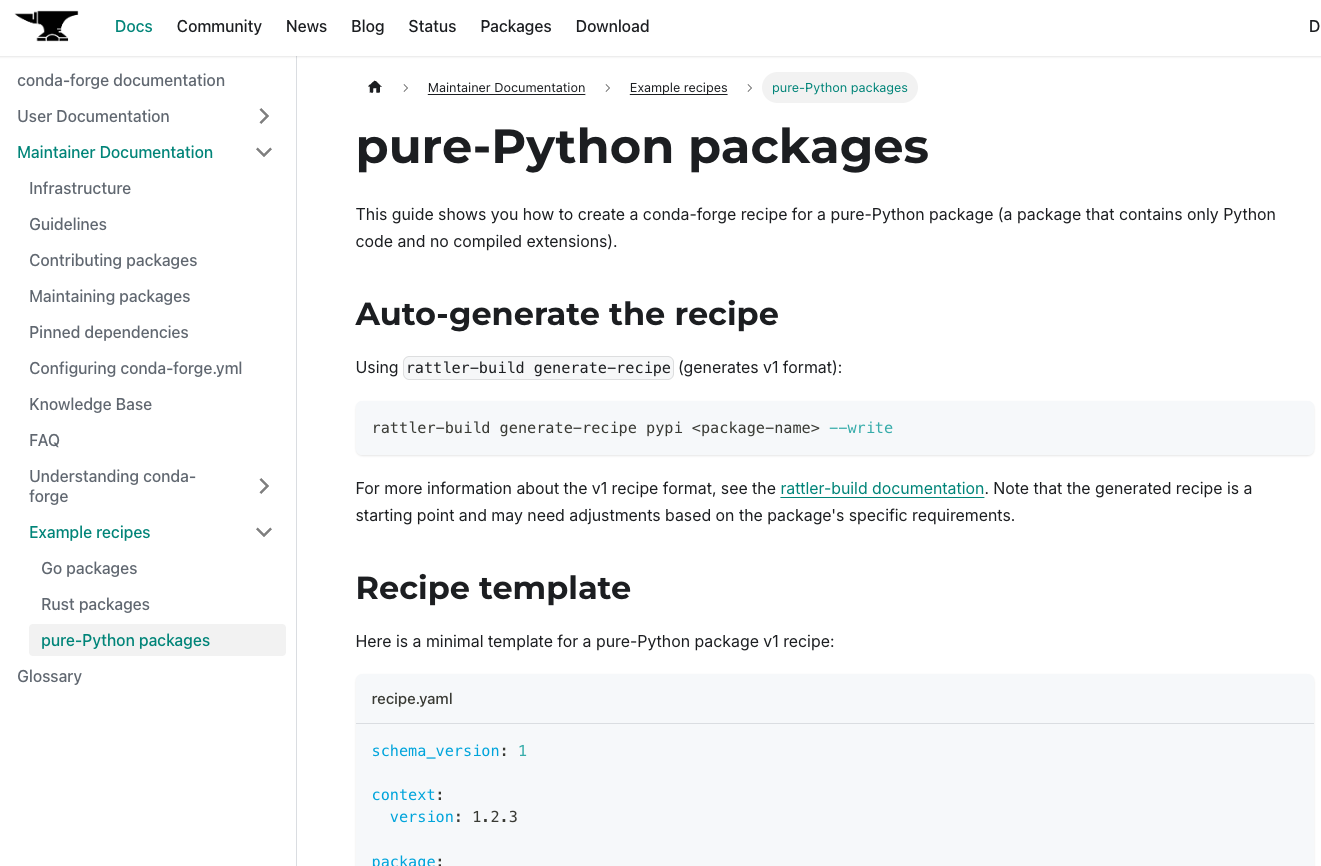Click the Maintainer Documentation breadcrumb

click(506, 88)
